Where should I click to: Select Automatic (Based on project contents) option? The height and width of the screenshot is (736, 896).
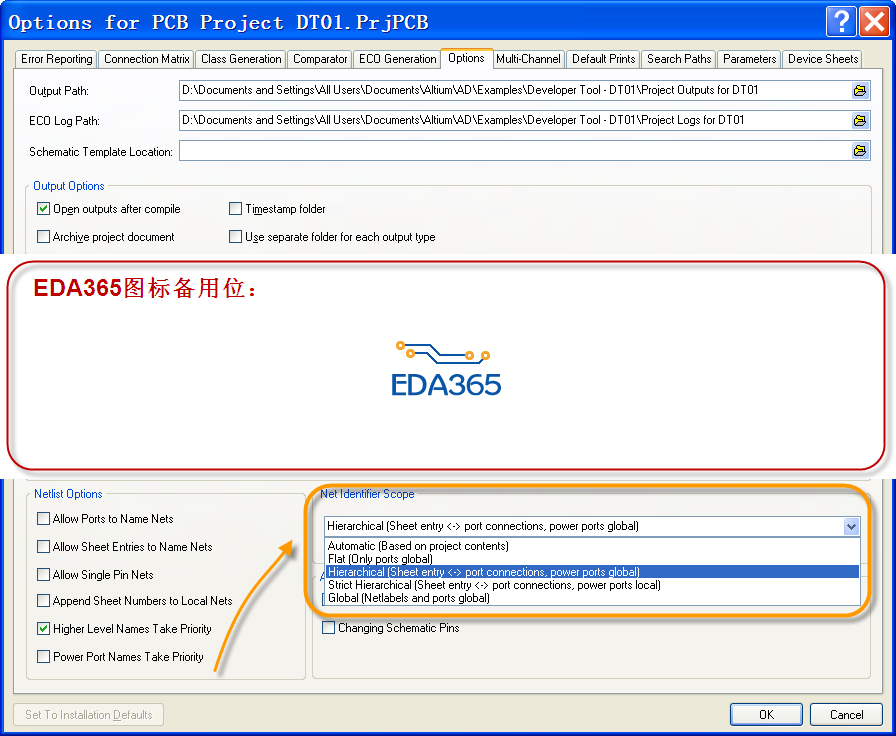[593, 546]
